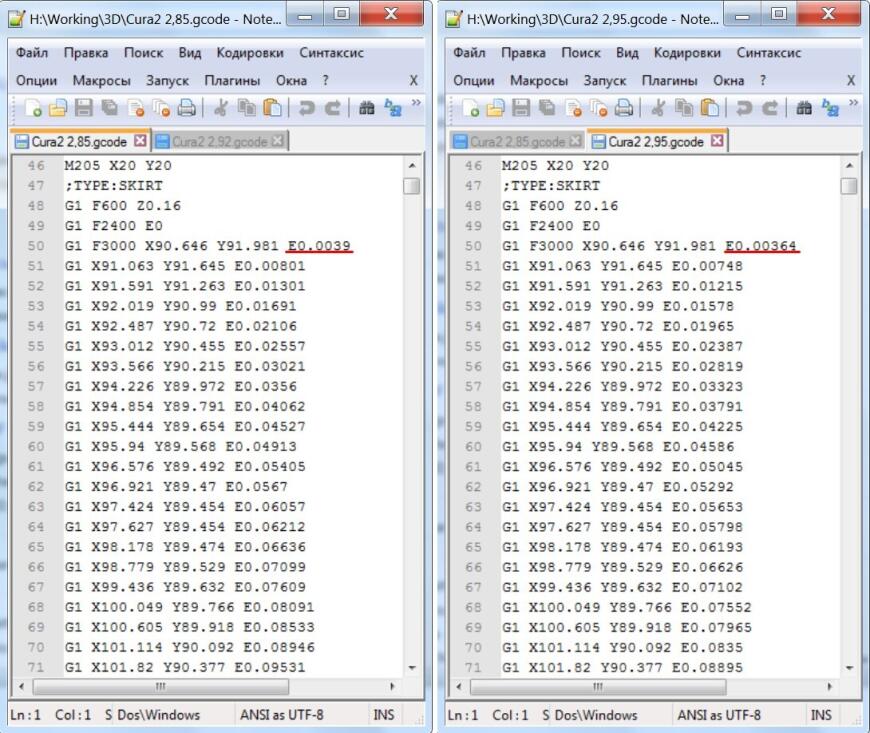Image resolution: width=870 pixels, height=733 pixels.
Task: Close the Cura2 2,85.gcode tab in left window
Action: point(140,141)
